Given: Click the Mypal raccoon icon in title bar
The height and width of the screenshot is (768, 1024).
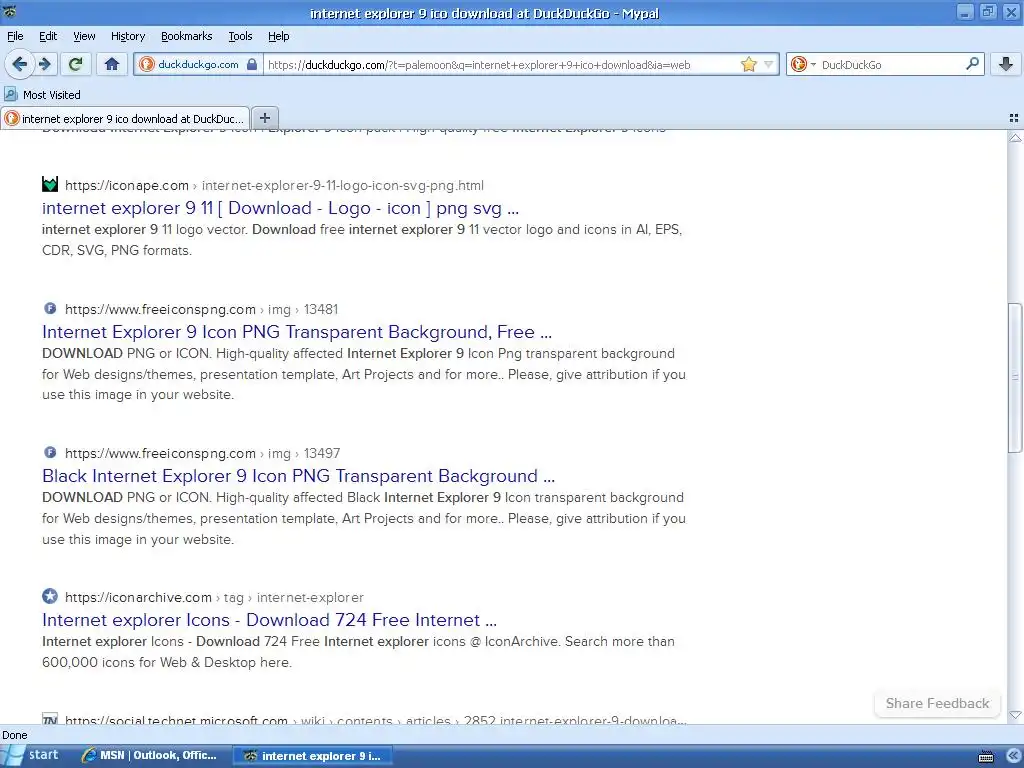Looking at the screenshot, I should (x=9, y=11).
